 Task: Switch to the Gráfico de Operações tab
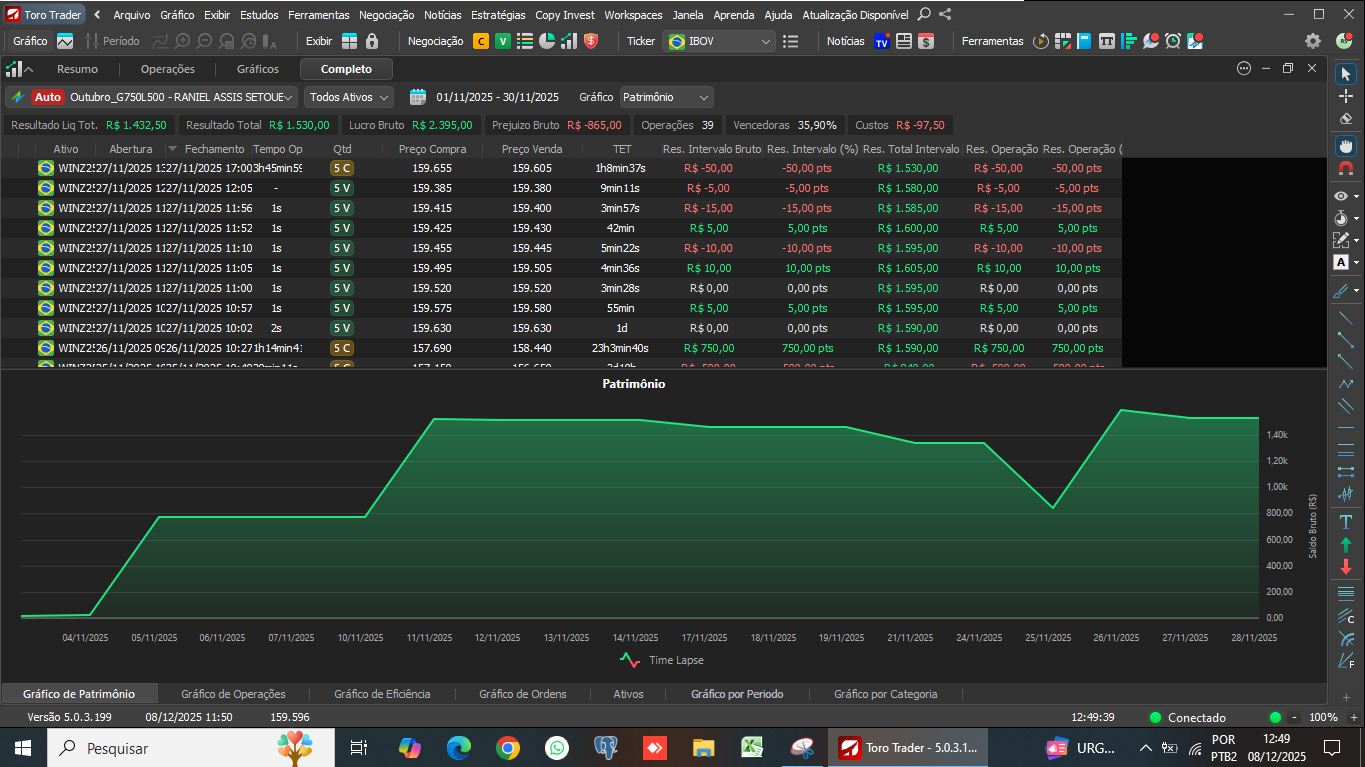point(233,694)
